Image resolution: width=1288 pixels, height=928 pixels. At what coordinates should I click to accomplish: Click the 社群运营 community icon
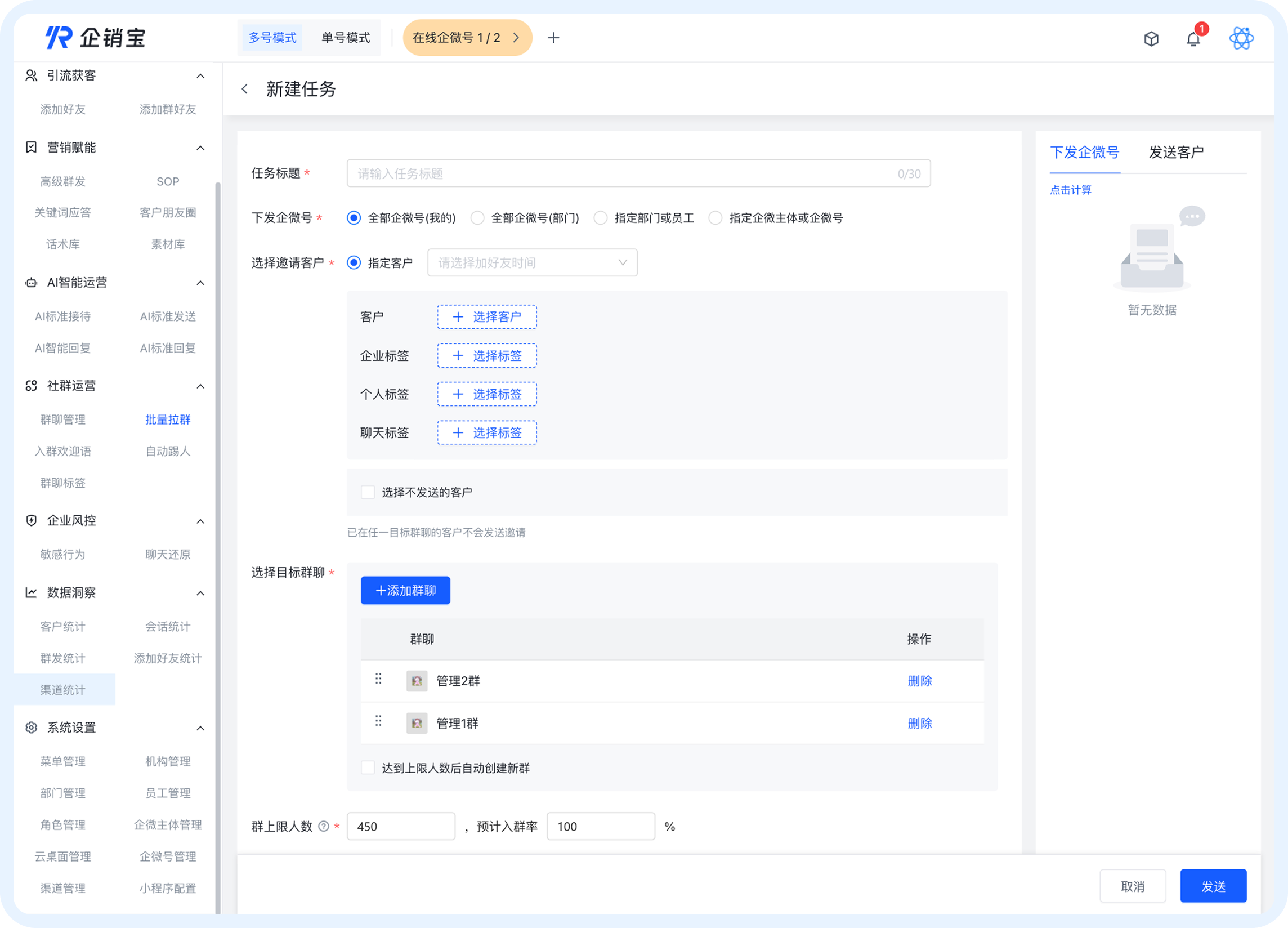point(31,386)
